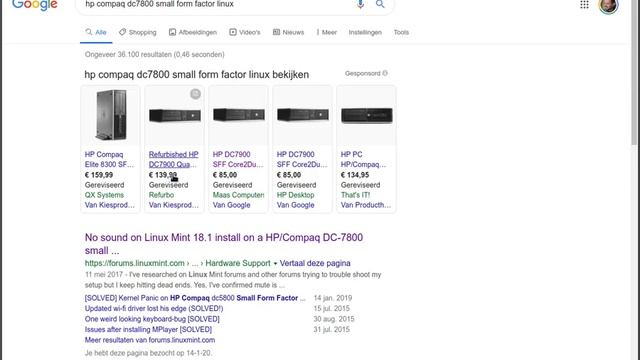Click Van Google under HP Desktop
This screenshot has height=360, width=640.
click(x=296, y=205)
